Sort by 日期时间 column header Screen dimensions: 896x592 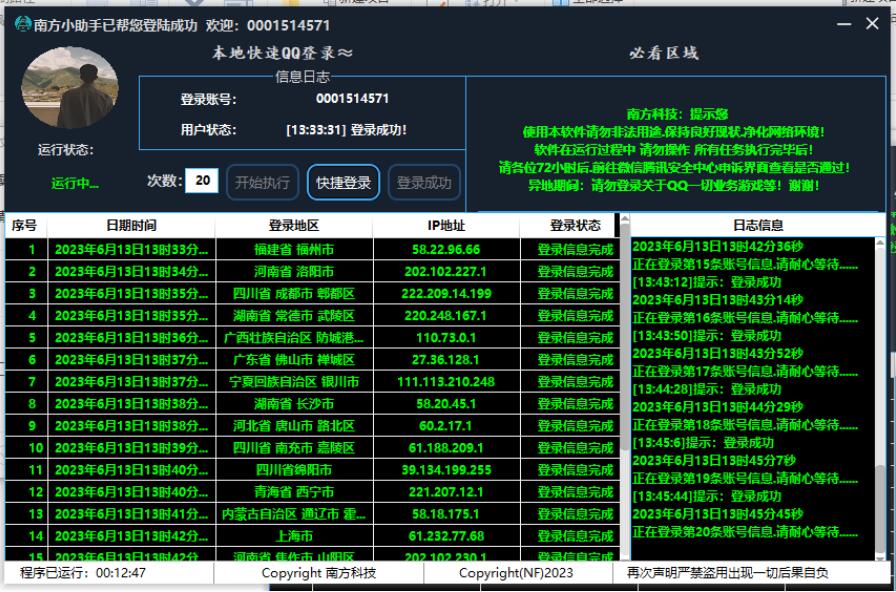(x=131, y=225)
